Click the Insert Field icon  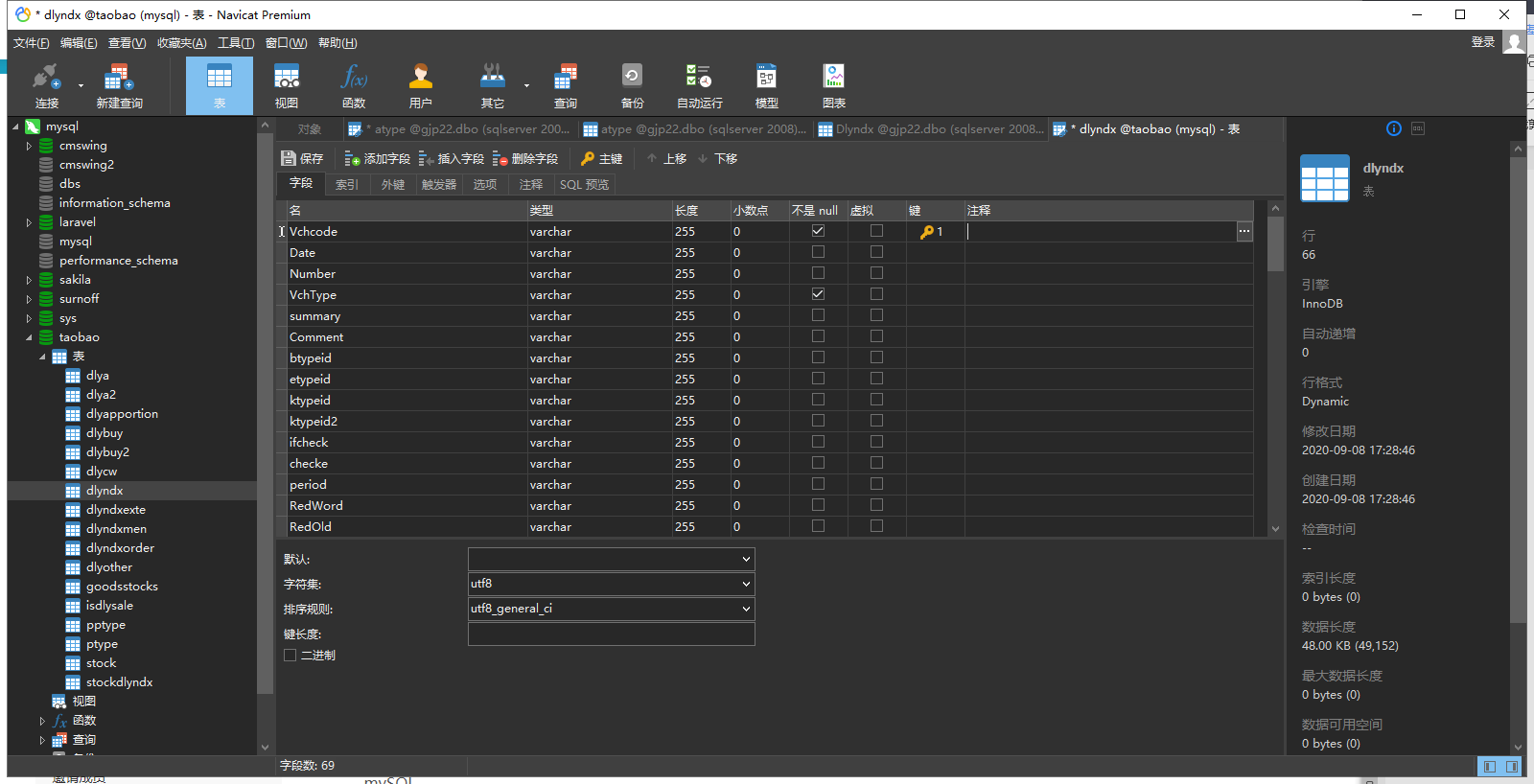426,158
